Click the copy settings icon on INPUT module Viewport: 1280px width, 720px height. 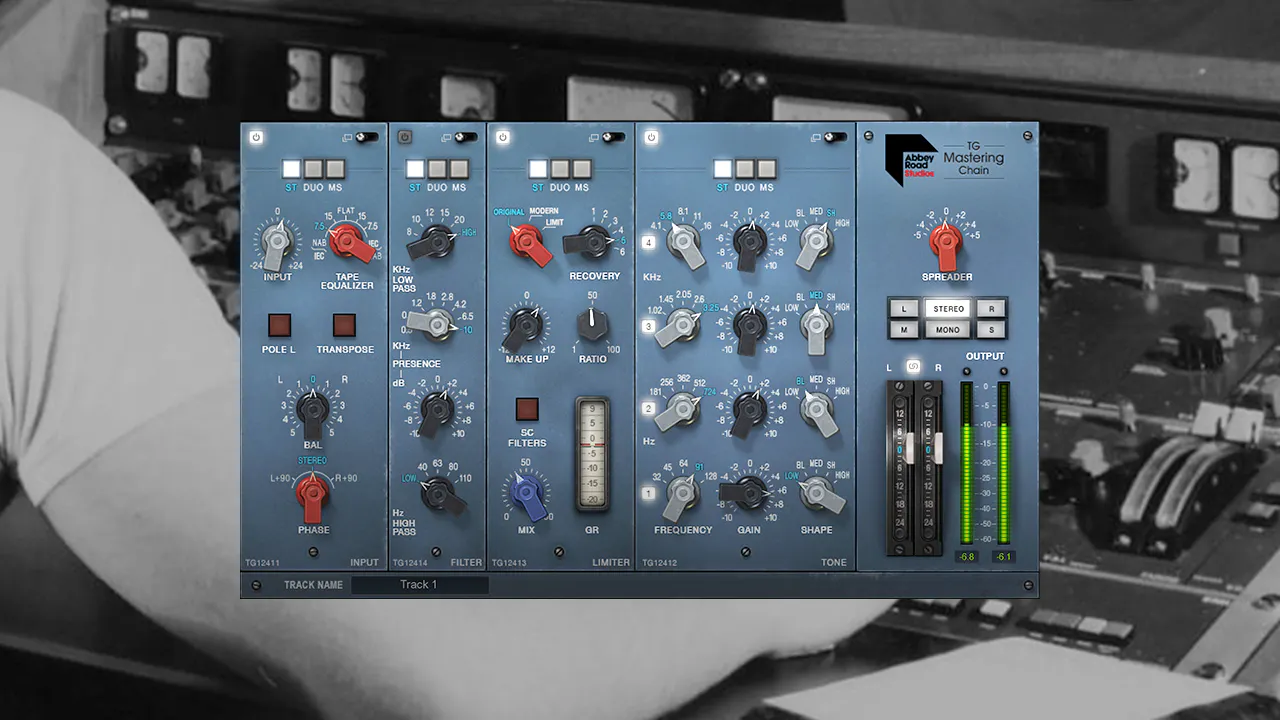click(x=348, y=137)
